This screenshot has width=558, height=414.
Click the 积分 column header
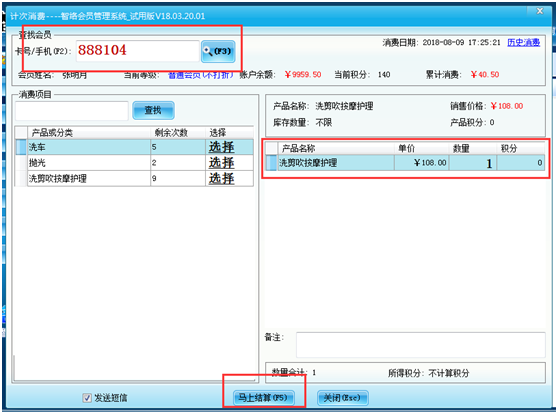point(521,148)
